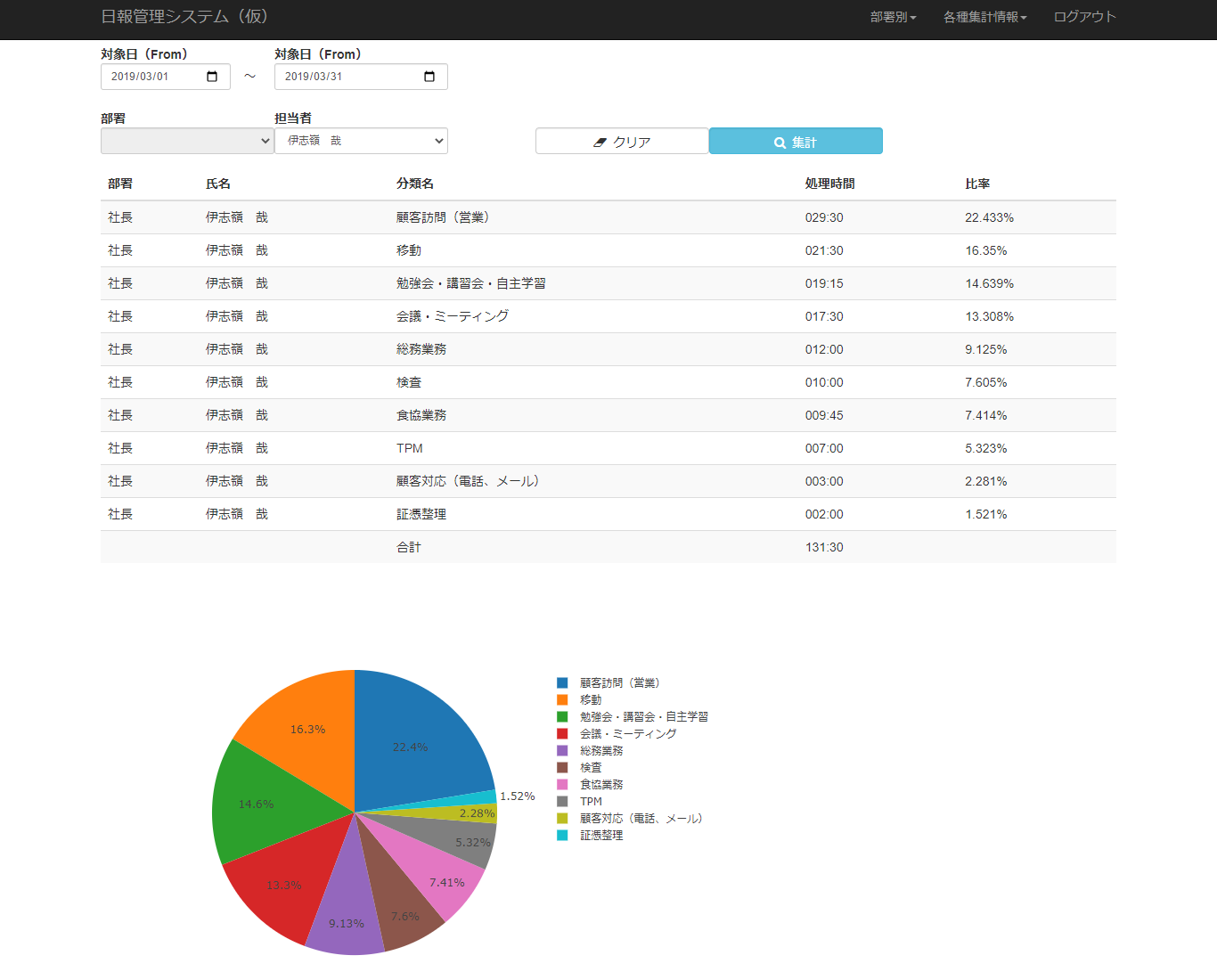Select table cell 証憑整理

pyautogui.click(x=421, y=514)
